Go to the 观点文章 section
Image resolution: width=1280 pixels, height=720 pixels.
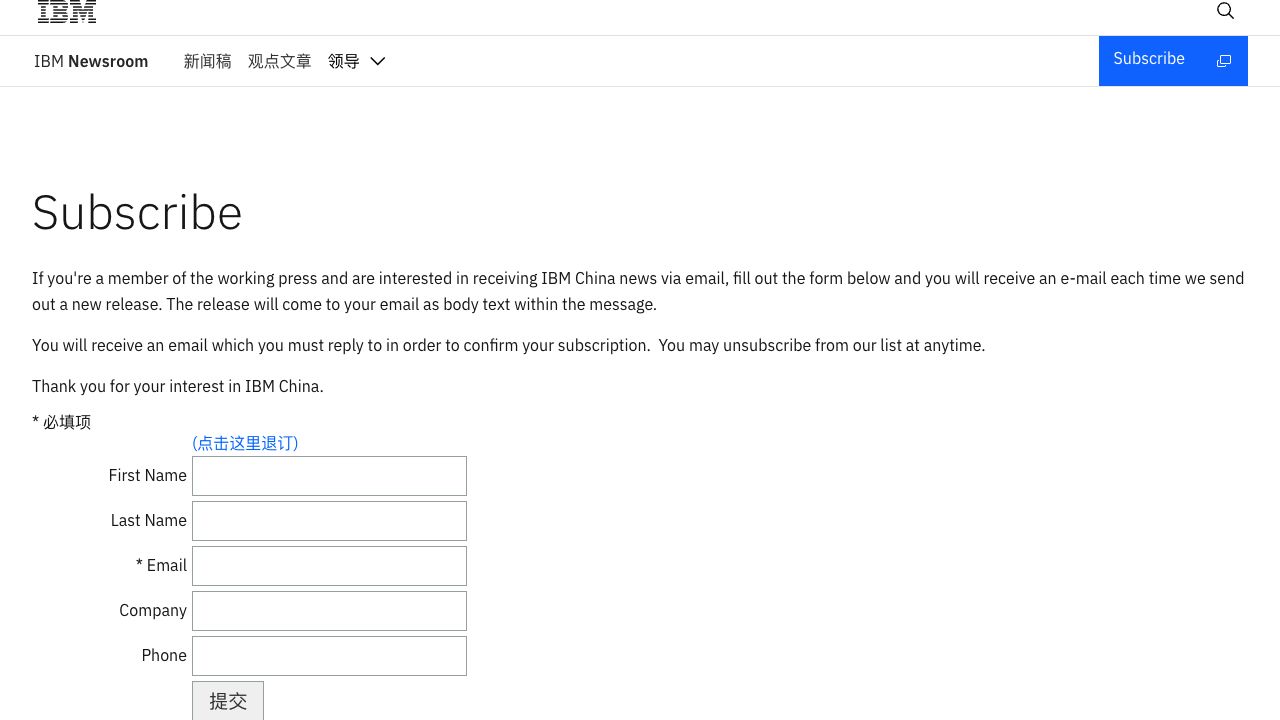pos(279,61)
